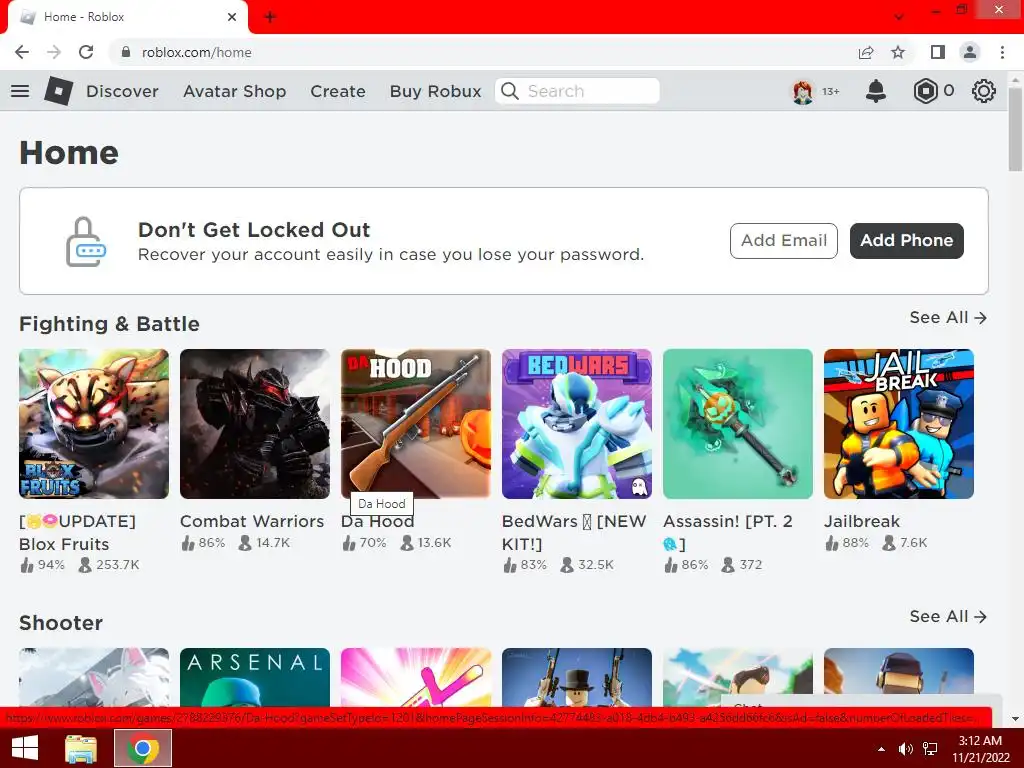Image resolution: width=1024 pixels, height=768 pixels.
Task: Close the Home - Roblox tab
Action: [232, 17]
